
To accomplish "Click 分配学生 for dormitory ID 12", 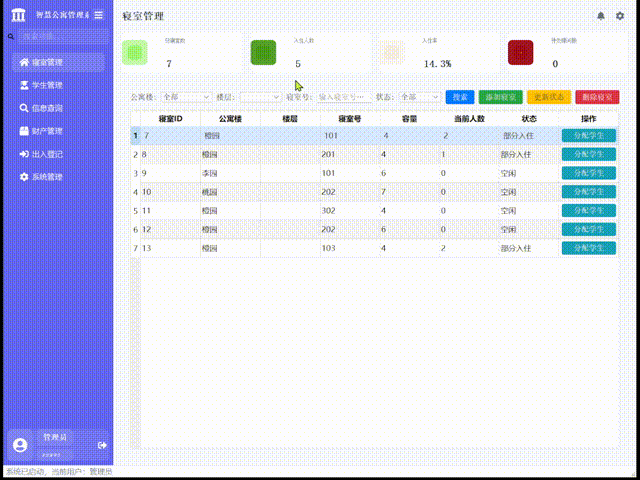I will (589, 229).
